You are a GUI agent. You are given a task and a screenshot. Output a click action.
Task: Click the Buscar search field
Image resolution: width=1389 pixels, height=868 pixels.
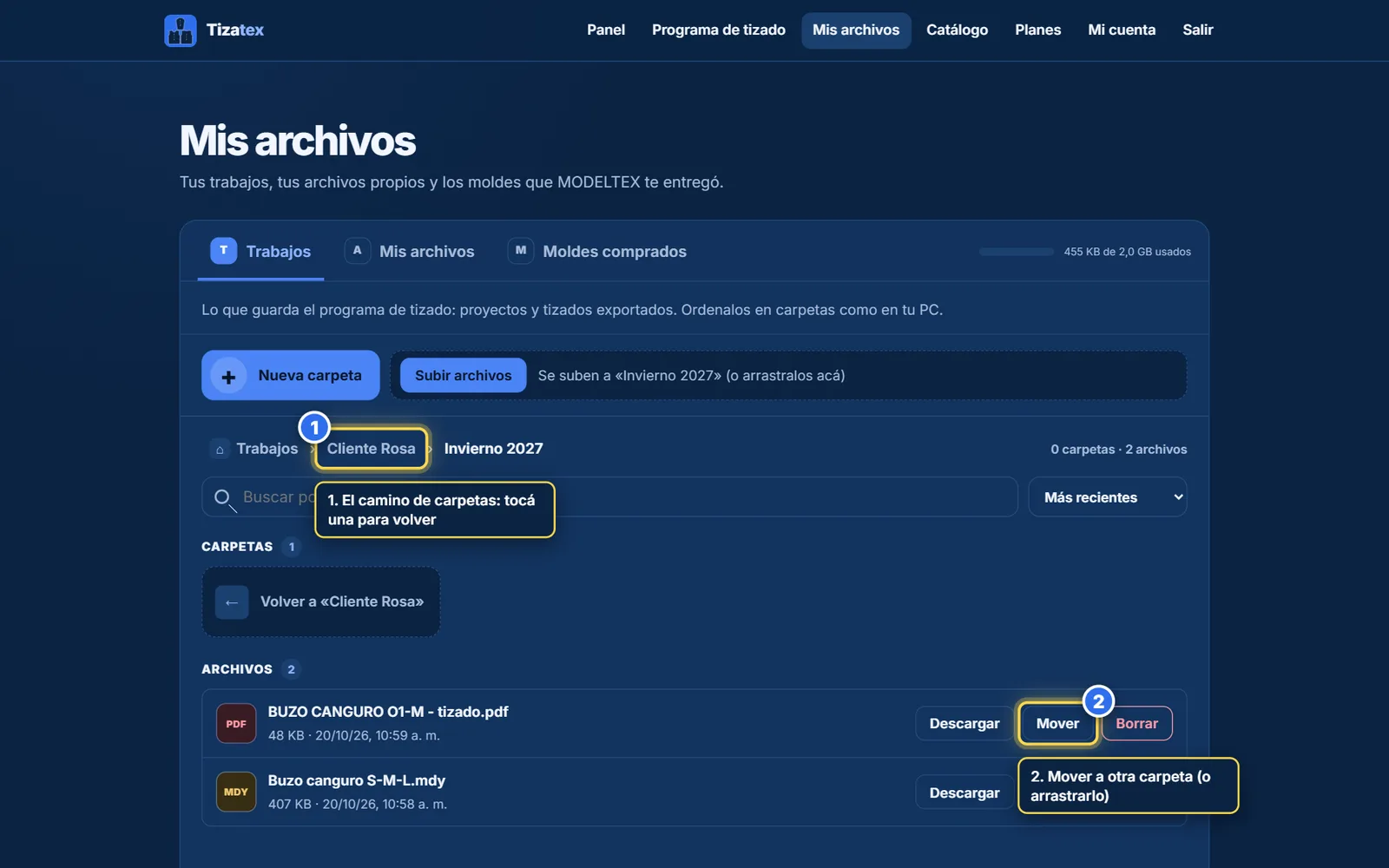coord(609,497)
